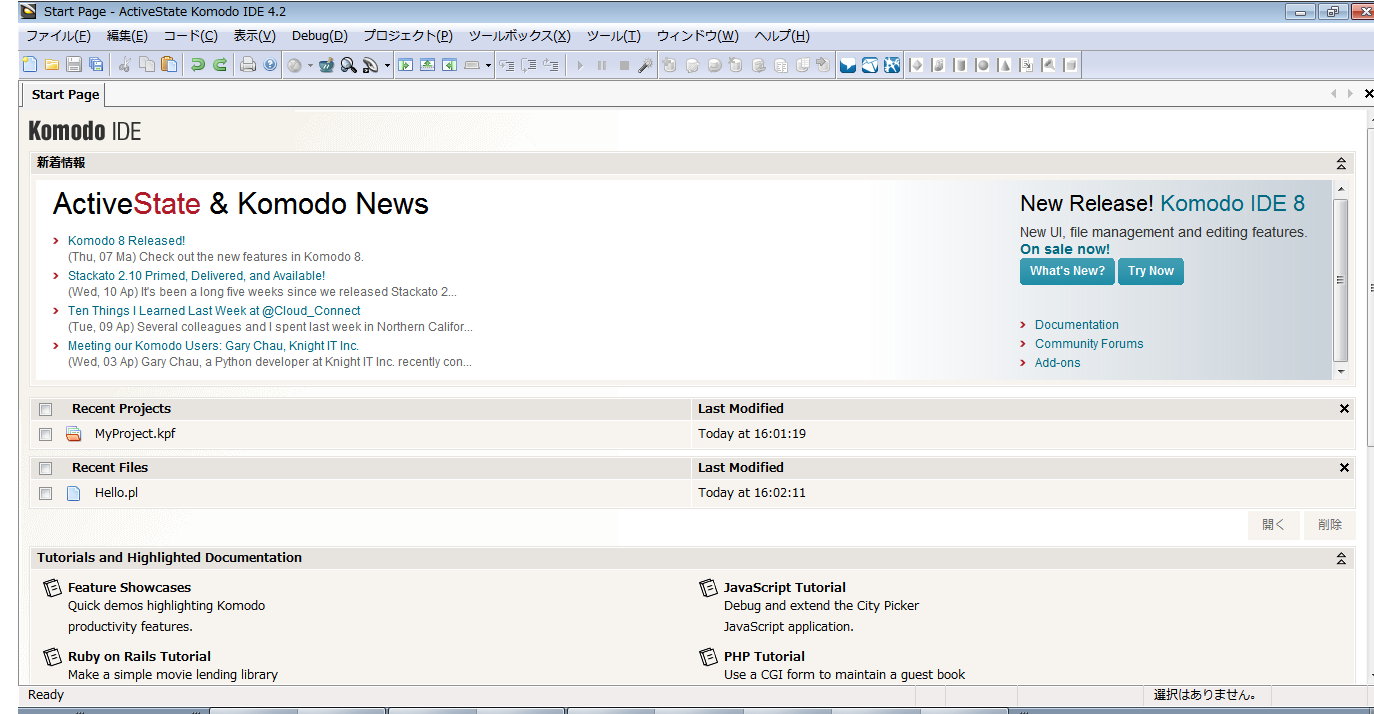The width and height of the screenshot is (1374, 714).
Task: Click the blue Help question mark icon
Action: tap(270, 65)
